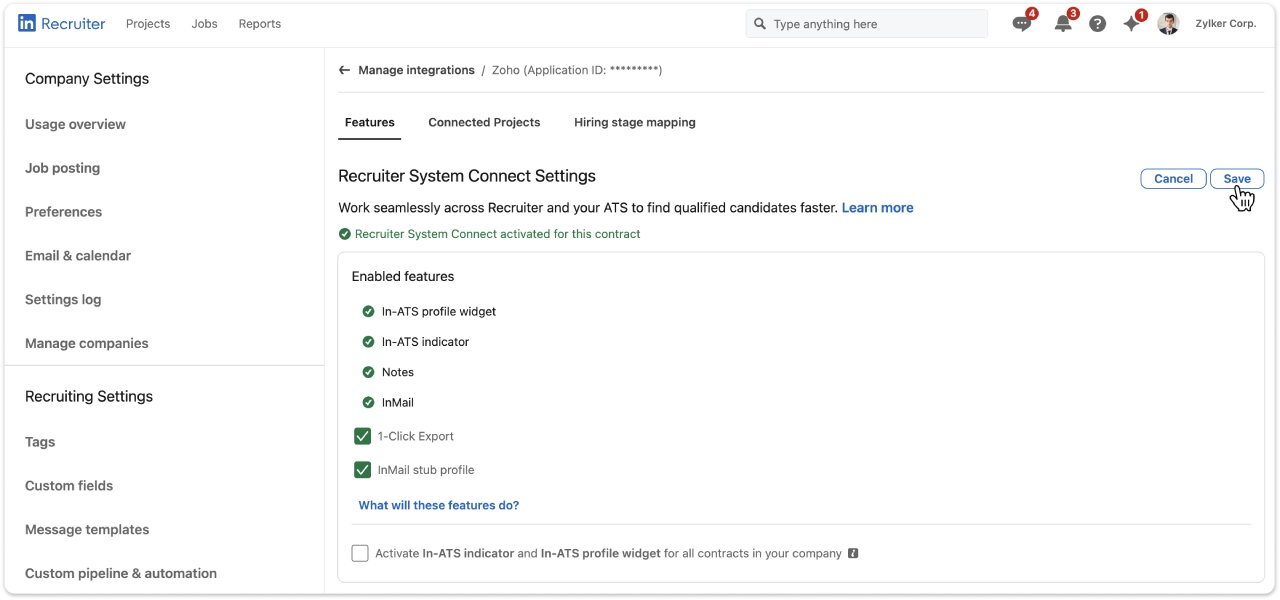Switch to Hiring stage mapping tab
Viewport: 1280px width, 600px height.
635,122
